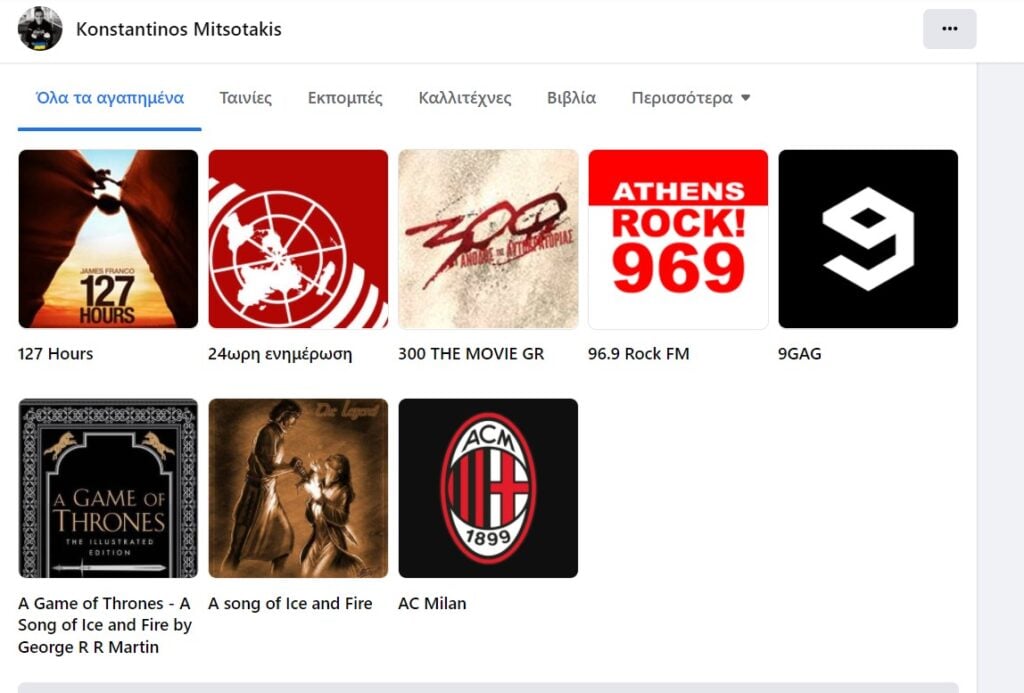Switch to the Ταινίες tab
Image resolution: width=1024 pixels, height=693 pixels.
click(246, 98)
